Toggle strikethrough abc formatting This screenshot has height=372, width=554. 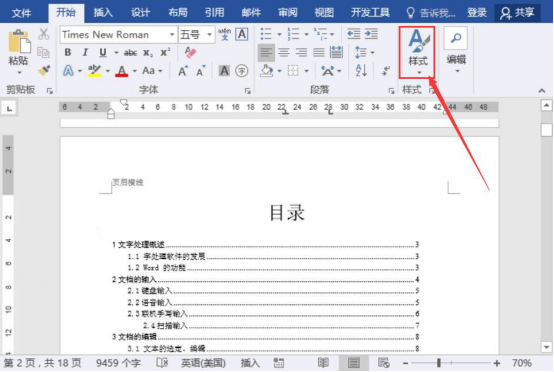click(130, 53)
